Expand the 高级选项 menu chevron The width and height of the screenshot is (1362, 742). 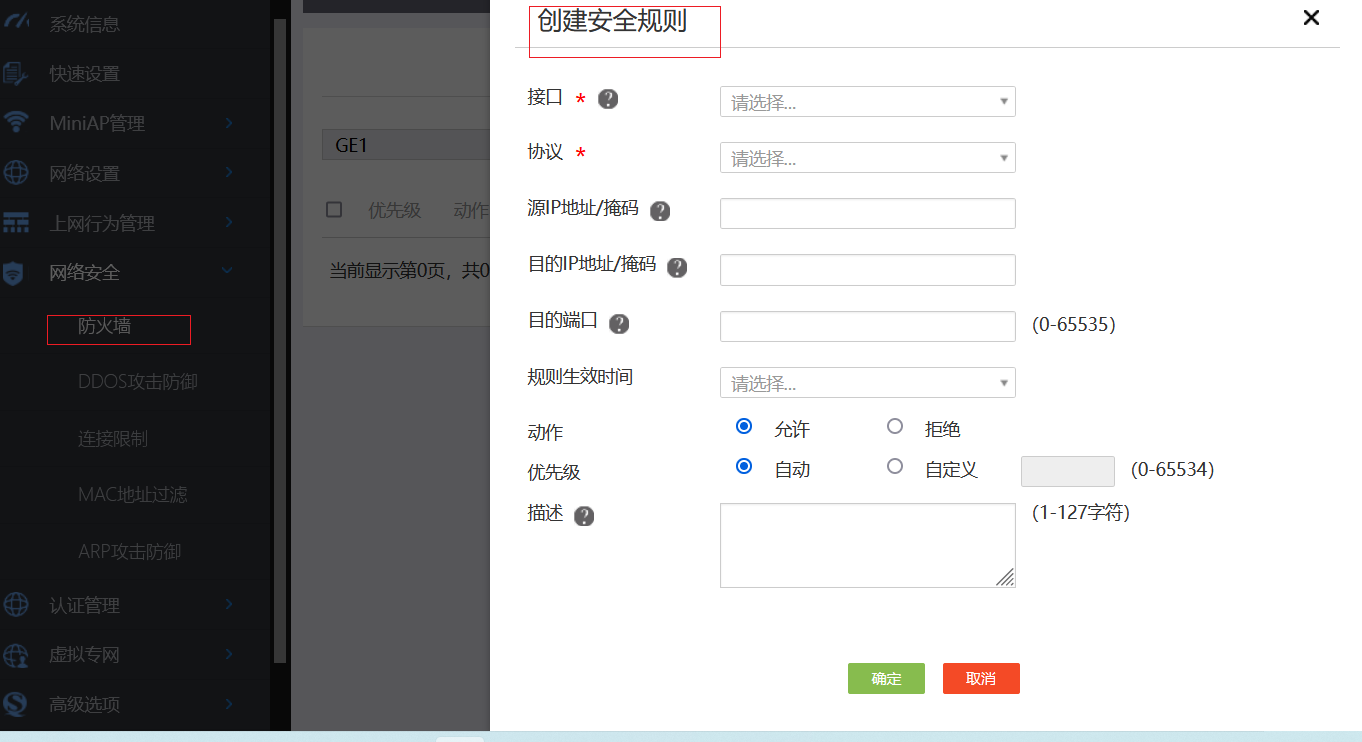tap(229, 704)
